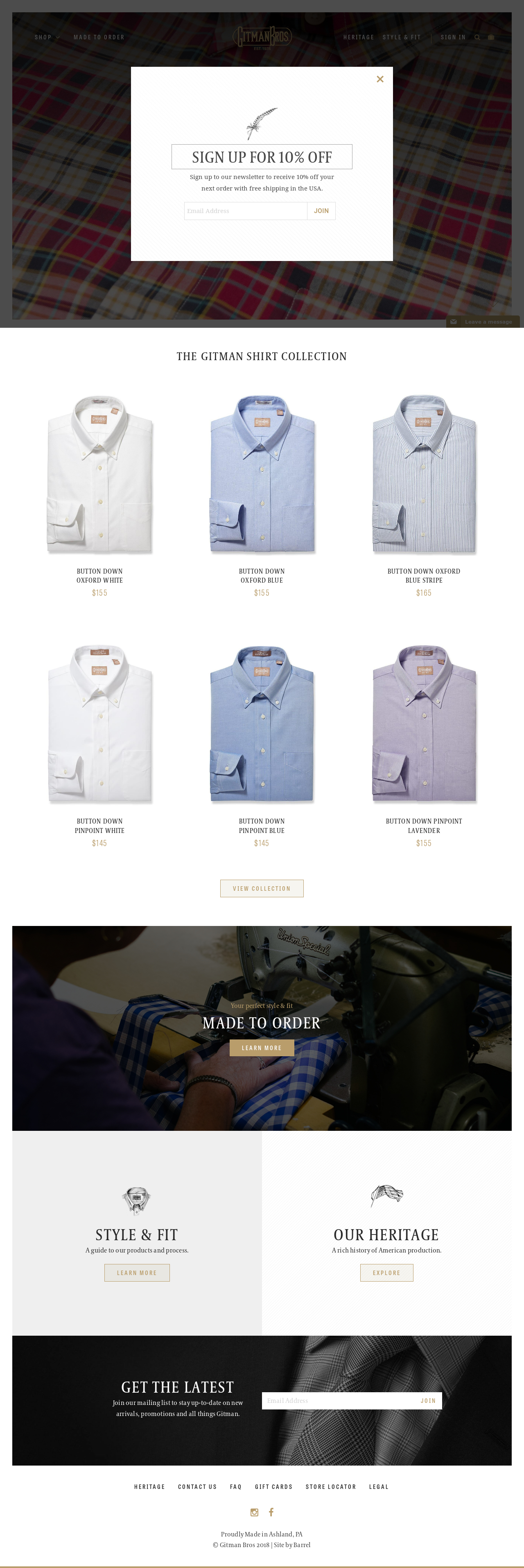Click the Gitman Bros logo
Screen dimensions: 524x1568
click(x=262, y=38)
